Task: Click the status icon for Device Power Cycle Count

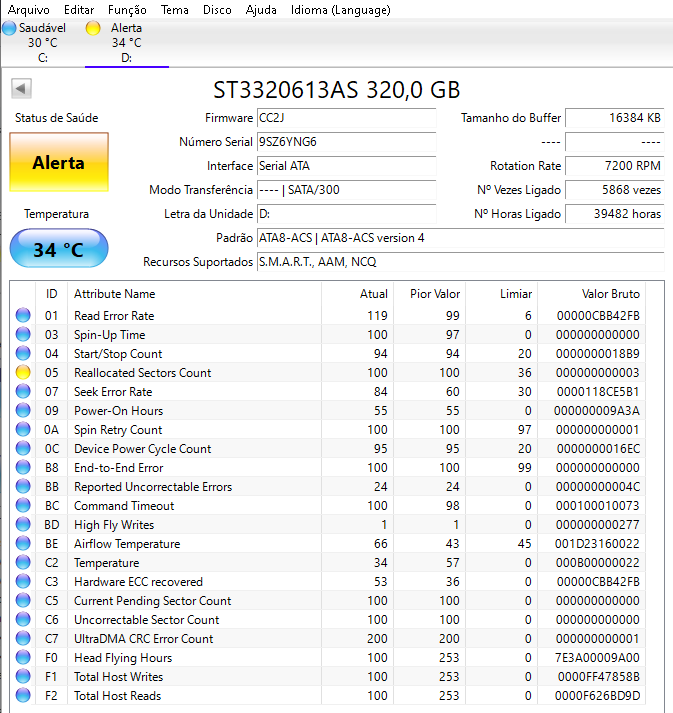Action: click(x=23, y=448)
